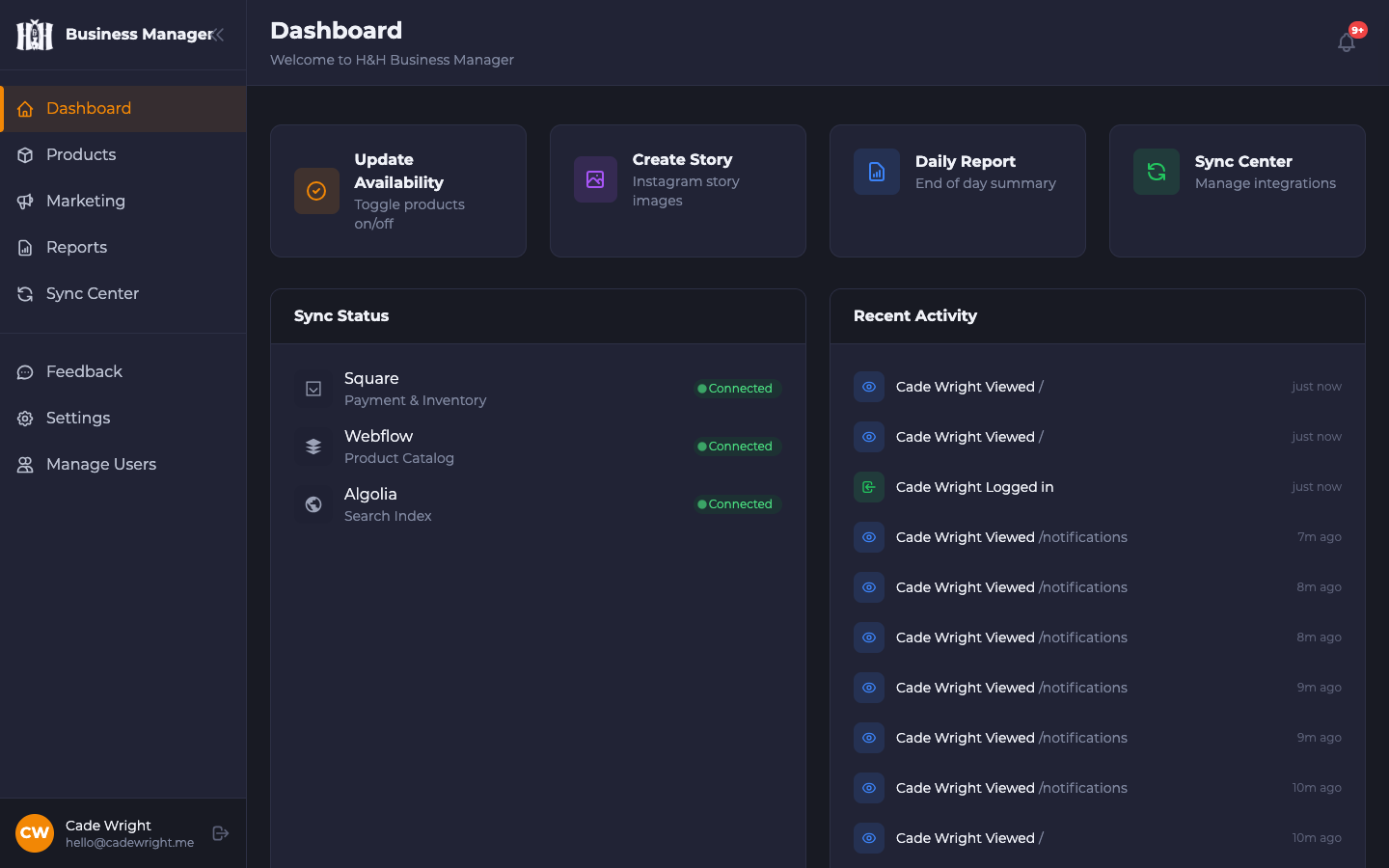Screen dimensions: 1389x868
Task: Click the Sync Status heading
Action: pos(341,316)
